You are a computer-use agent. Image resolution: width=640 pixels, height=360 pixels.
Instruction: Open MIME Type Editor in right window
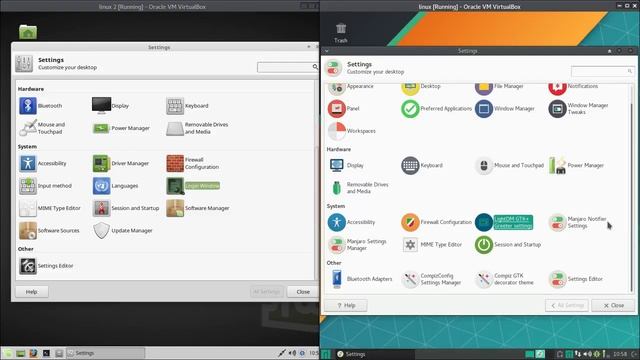point(432,244)
